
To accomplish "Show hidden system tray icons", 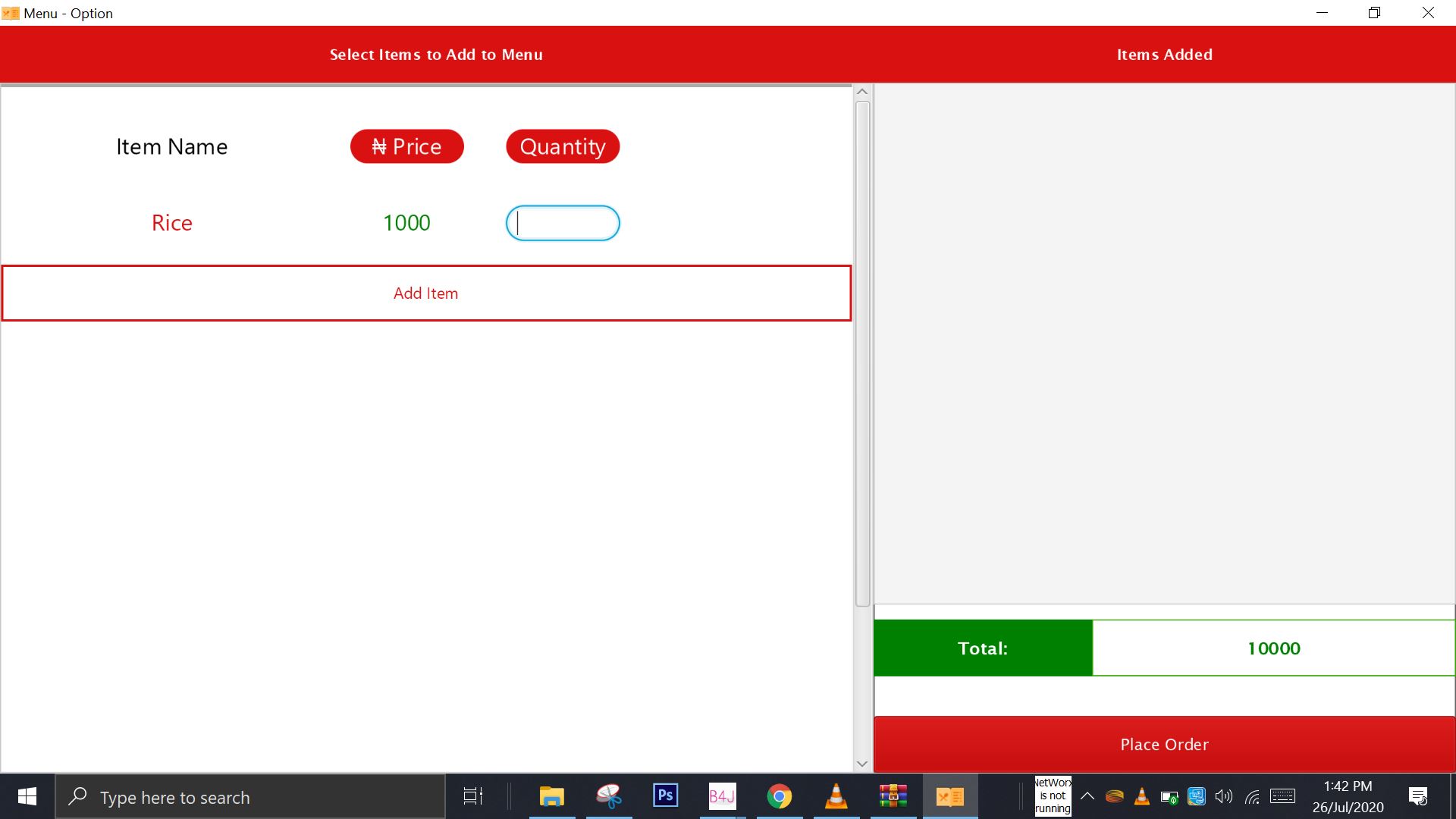I will click(x=1087, y=796).
